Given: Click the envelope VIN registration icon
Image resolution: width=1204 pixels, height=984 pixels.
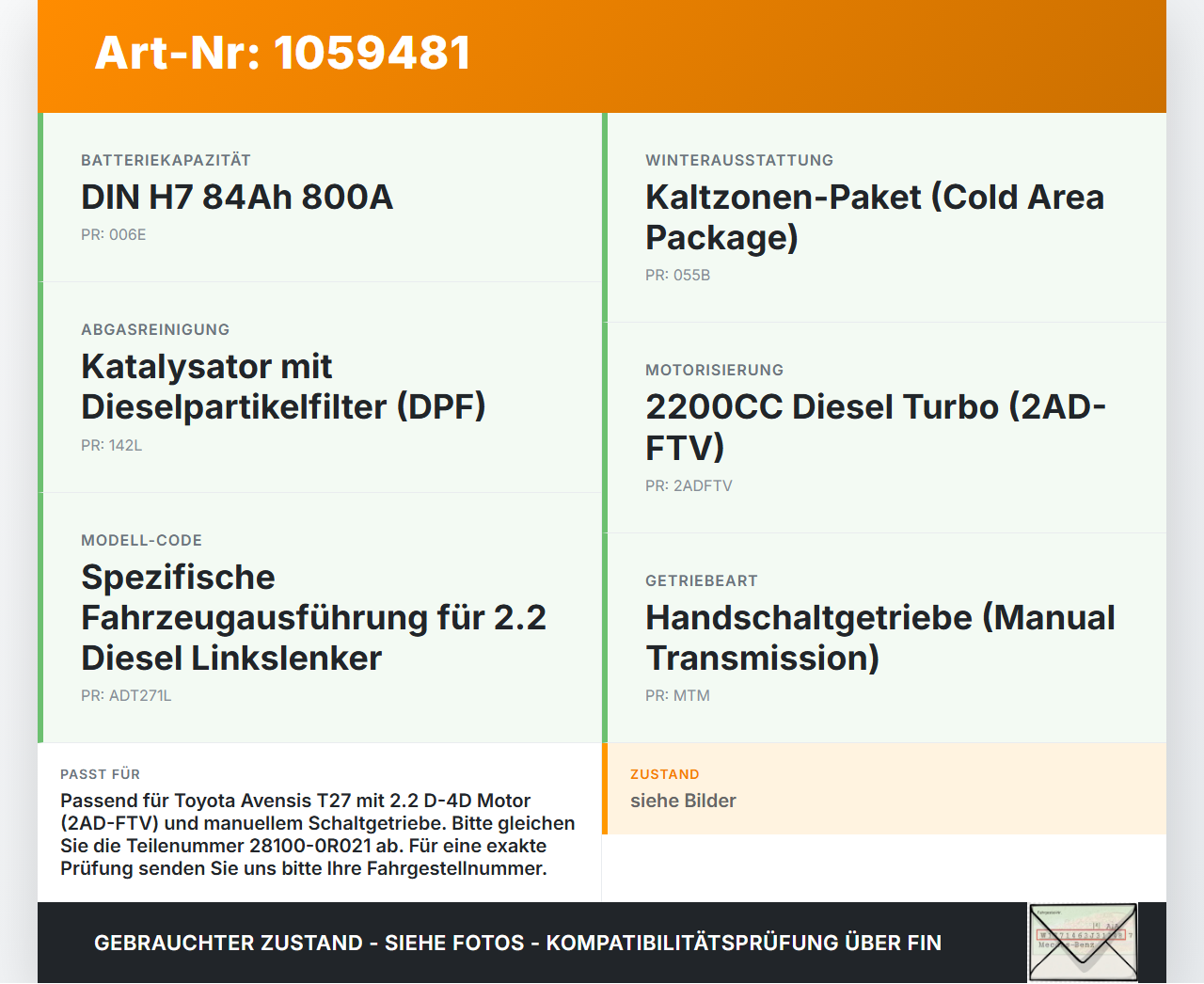Looking at the screenshot, I should pyautogui.click(x=1083, y=943).
